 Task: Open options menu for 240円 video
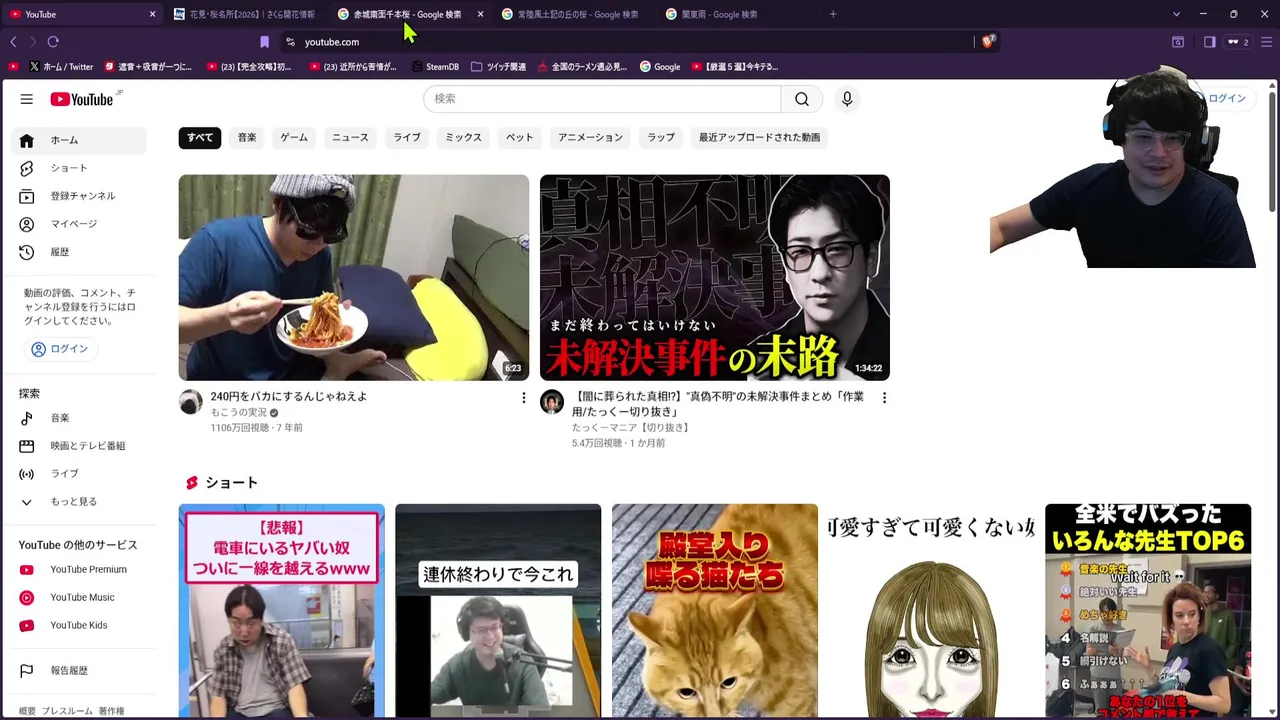click(x=523, y=398)
